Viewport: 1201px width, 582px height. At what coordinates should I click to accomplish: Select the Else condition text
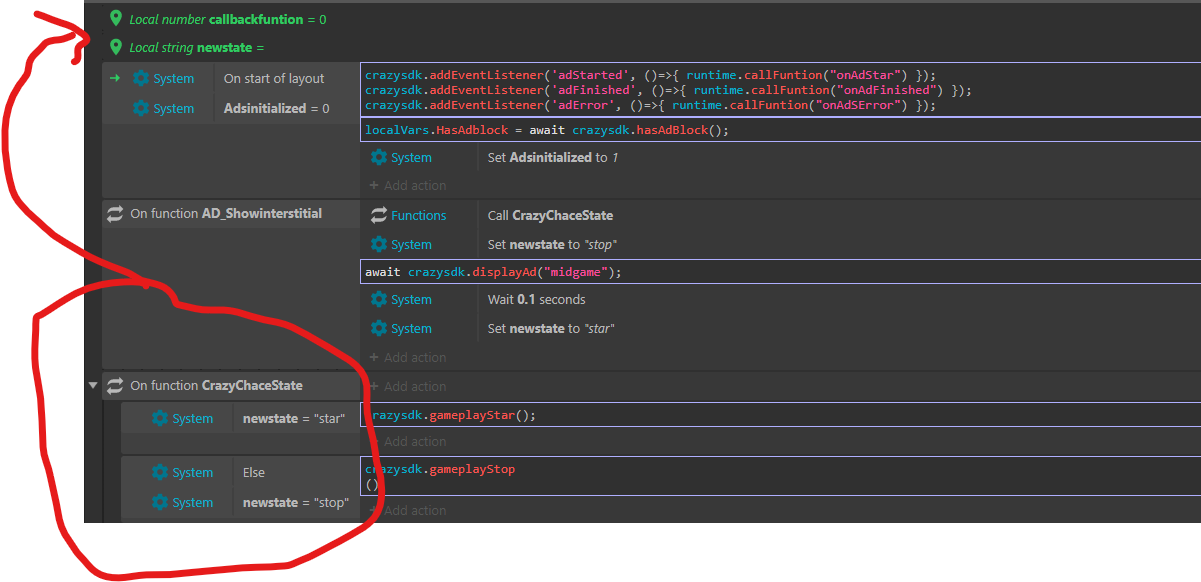point(254,472)
